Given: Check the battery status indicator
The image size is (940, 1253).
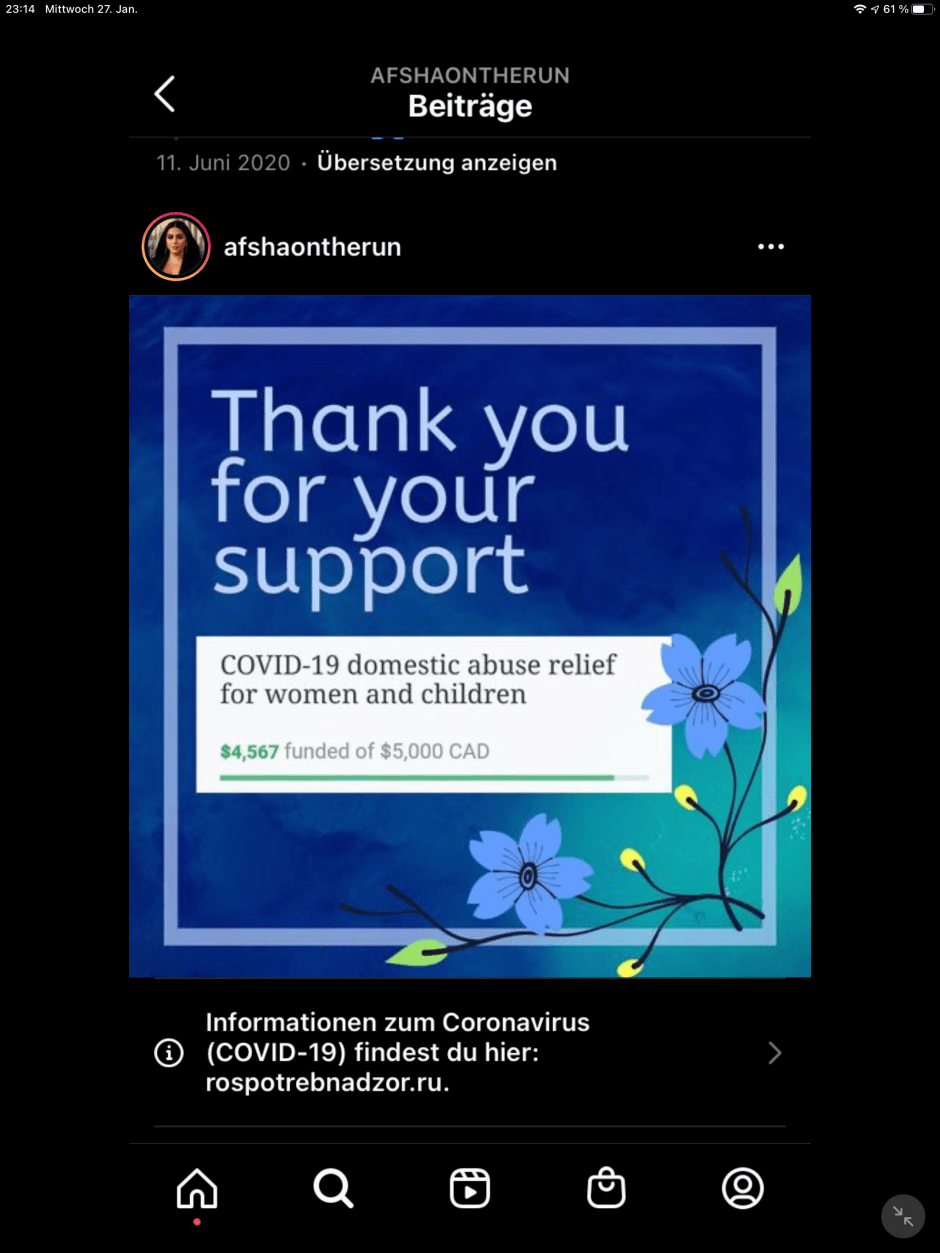Looking at the screenshot, I should [920, 9].
